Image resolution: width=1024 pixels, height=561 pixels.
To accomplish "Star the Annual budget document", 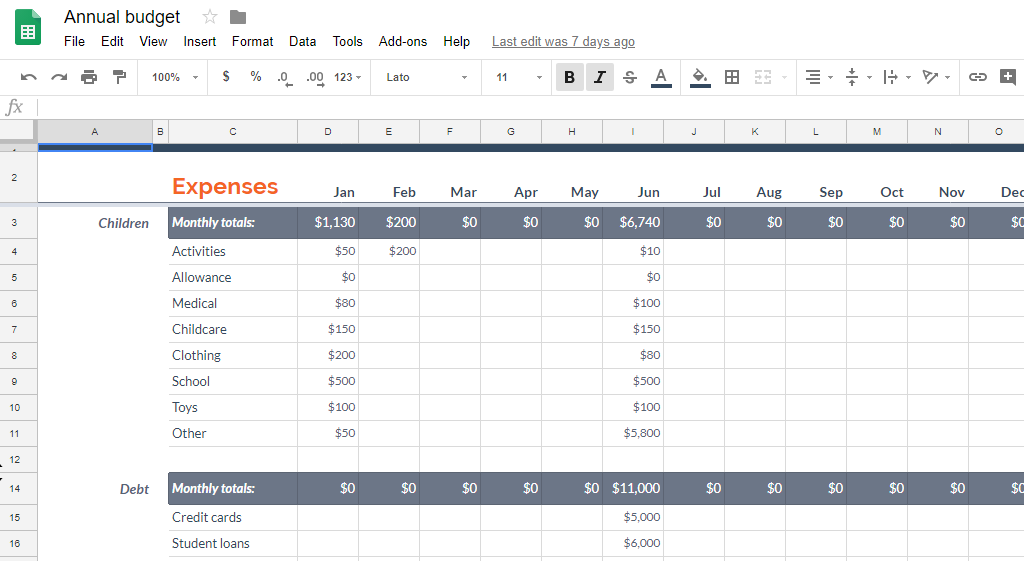I will [x=210, y=17].
